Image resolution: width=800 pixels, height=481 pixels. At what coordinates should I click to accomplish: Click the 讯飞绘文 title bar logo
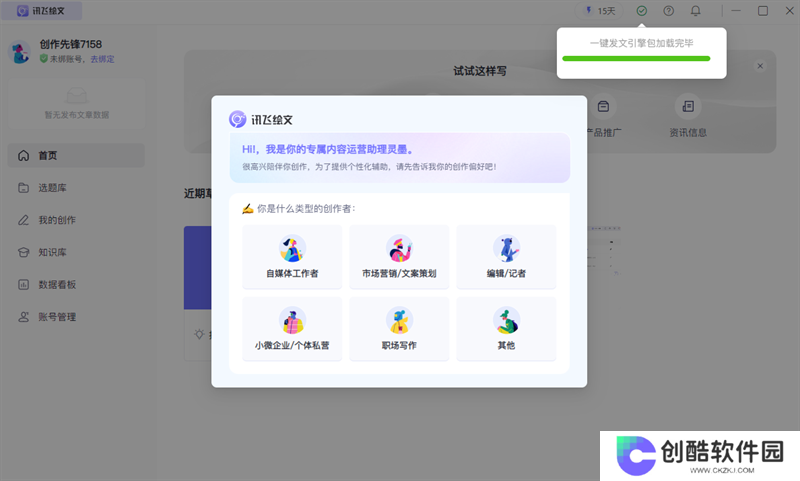pyautogui.click(x=41, y=11)
